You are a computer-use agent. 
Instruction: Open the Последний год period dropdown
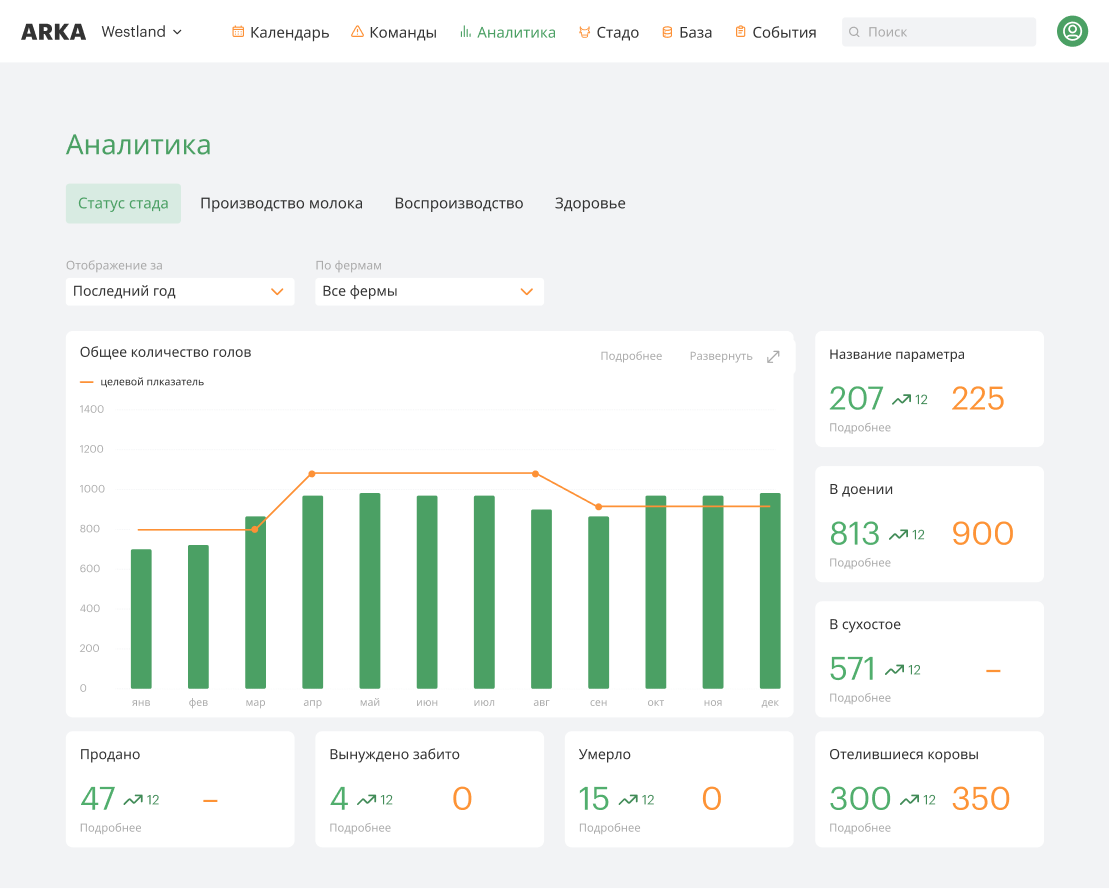click(x=180, y=292)
